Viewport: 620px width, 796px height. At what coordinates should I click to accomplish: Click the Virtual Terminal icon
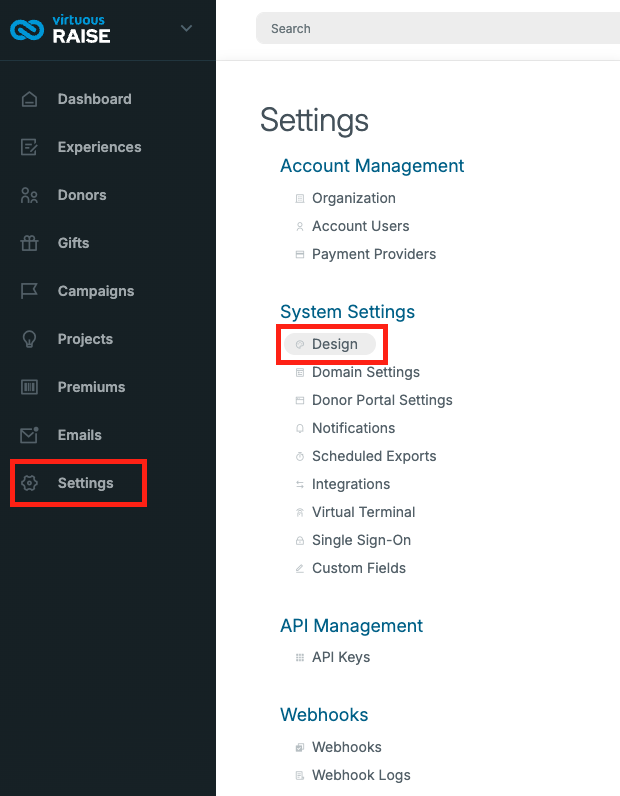[300, 512]
